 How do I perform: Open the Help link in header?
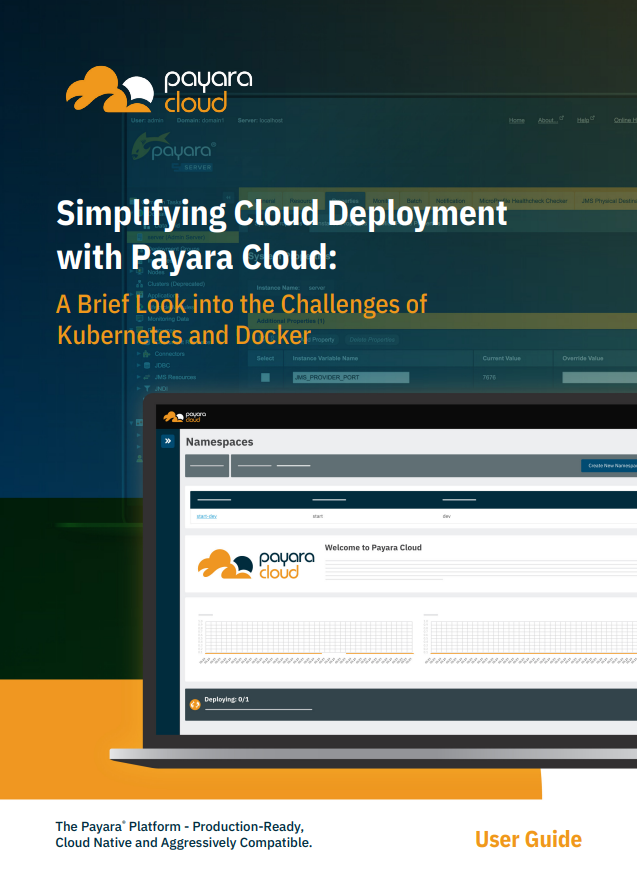(x=583, y=120)
